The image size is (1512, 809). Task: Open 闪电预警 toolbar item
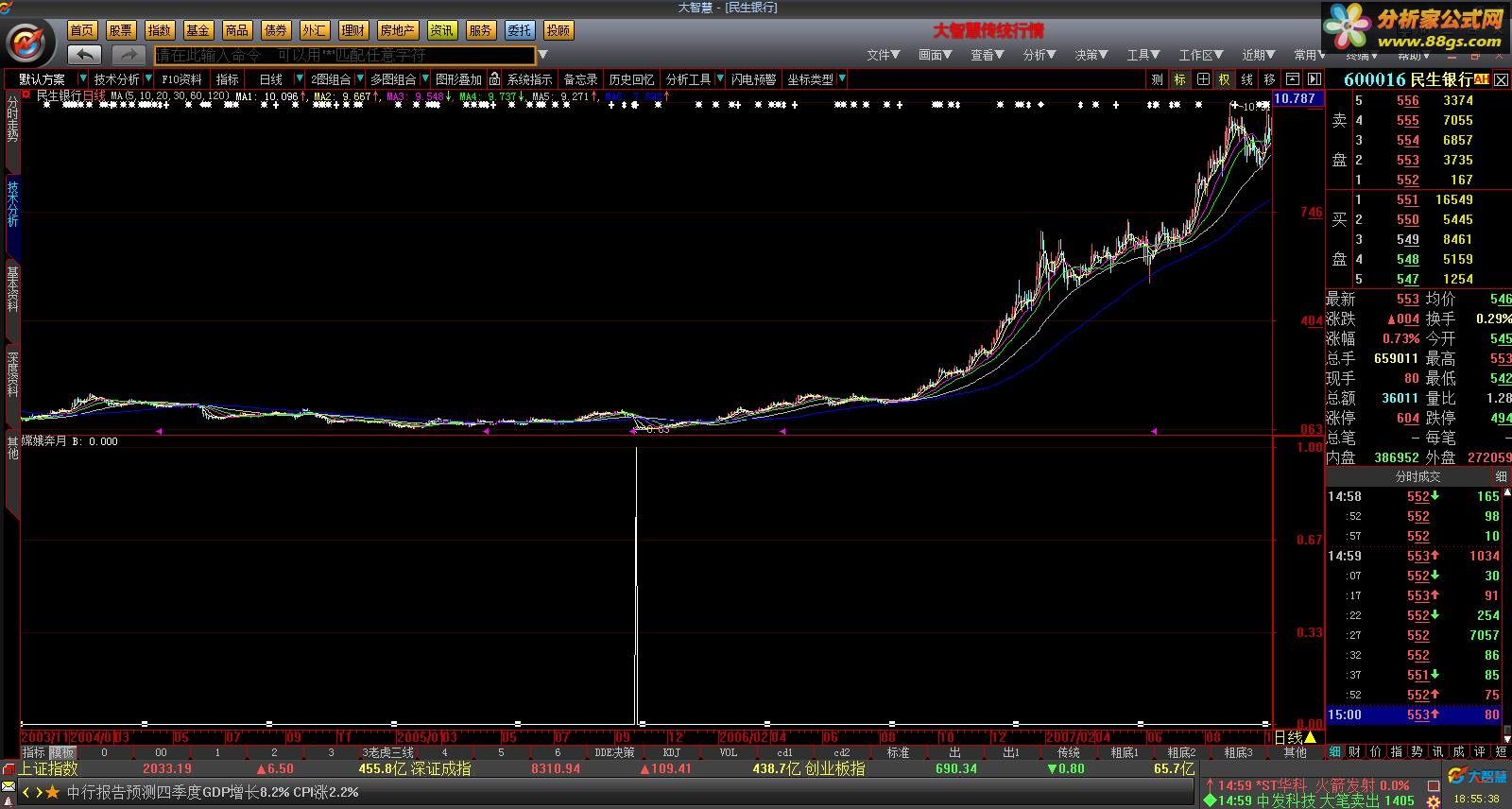[753, 79]
